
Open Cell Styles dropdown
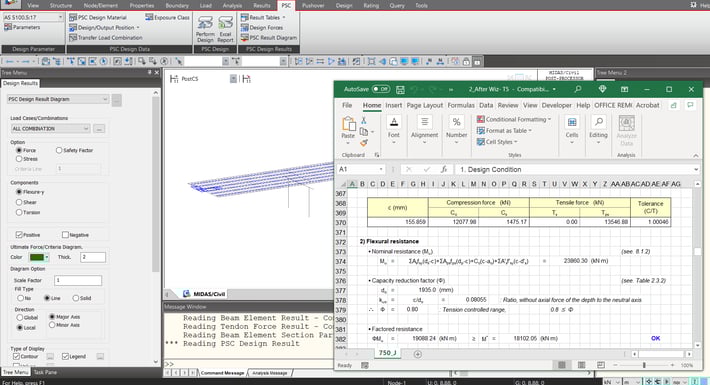497,142
